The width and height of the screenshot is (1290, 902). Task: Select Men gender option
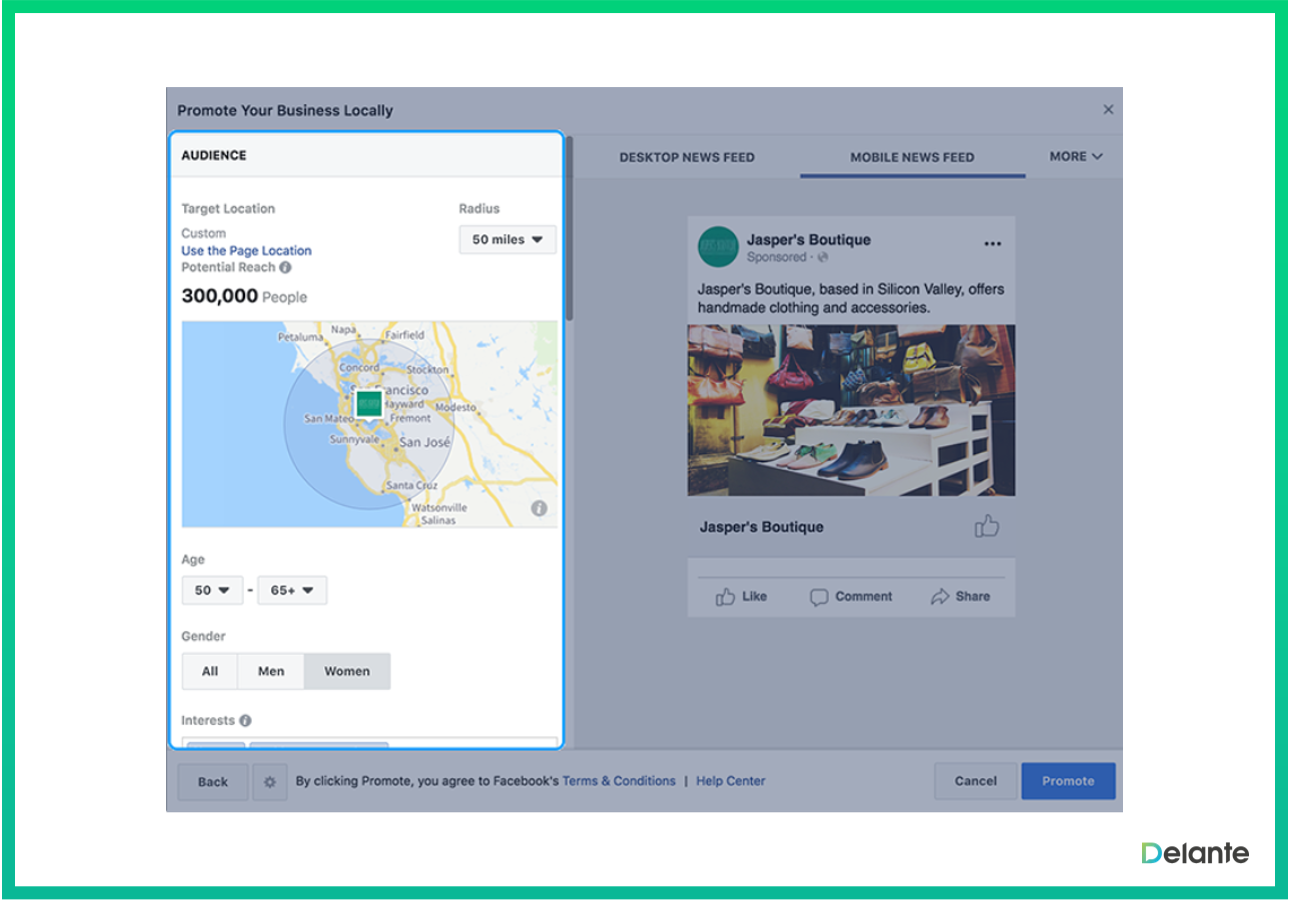[x=271, y=671]
